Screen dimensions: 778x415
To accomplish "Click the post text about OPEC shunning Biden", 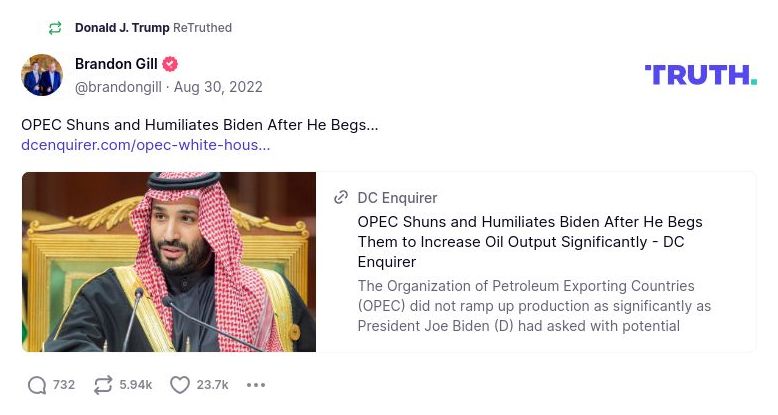I will (x=200, y=125).
